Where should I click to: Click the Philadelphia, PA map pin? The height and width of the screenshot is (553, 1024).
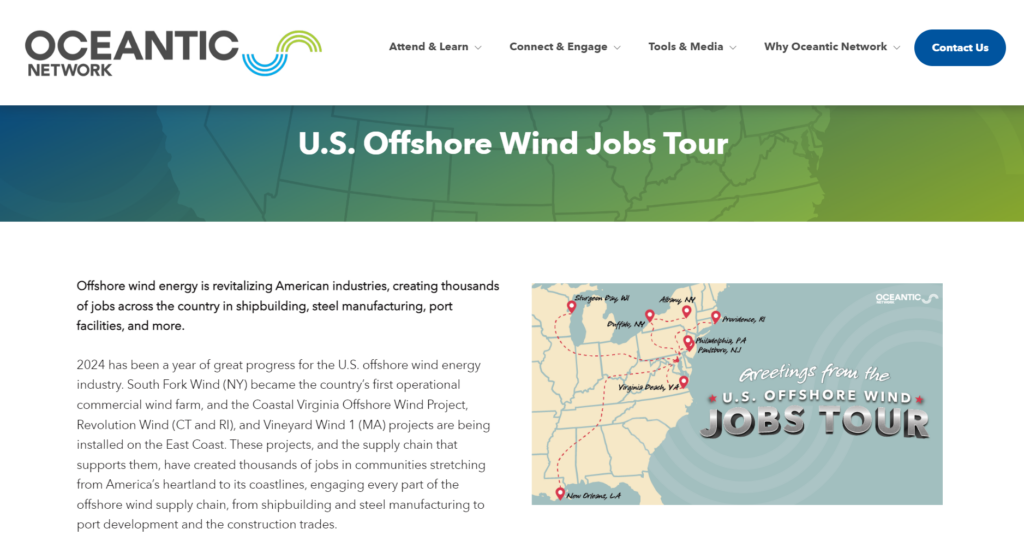coord(688,341)
